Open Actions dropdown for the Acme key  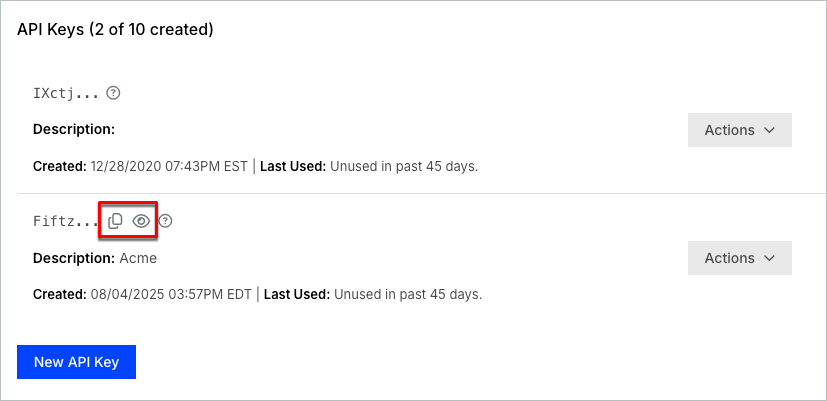739,258
